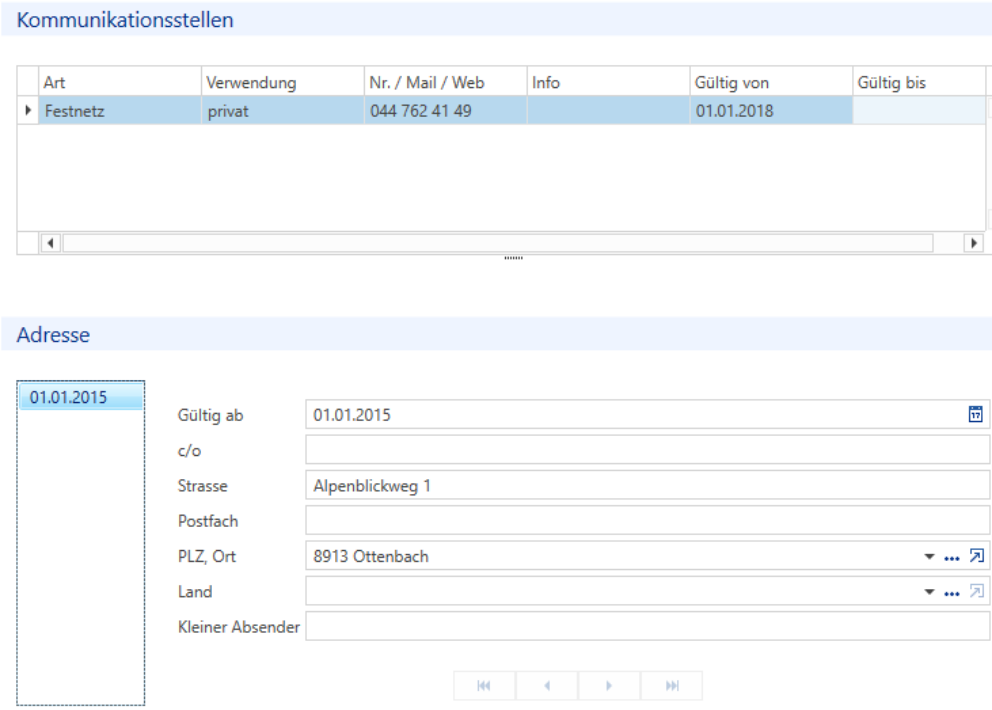This screenshot has height=710, width=992.
Task: Open linked record for PLZ, Ort
Action: 976,556
